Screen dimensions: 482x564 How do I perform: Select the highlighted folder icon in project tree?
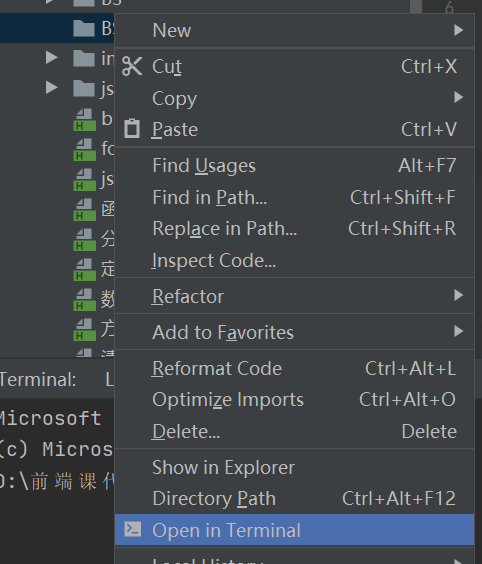point(84,28)
